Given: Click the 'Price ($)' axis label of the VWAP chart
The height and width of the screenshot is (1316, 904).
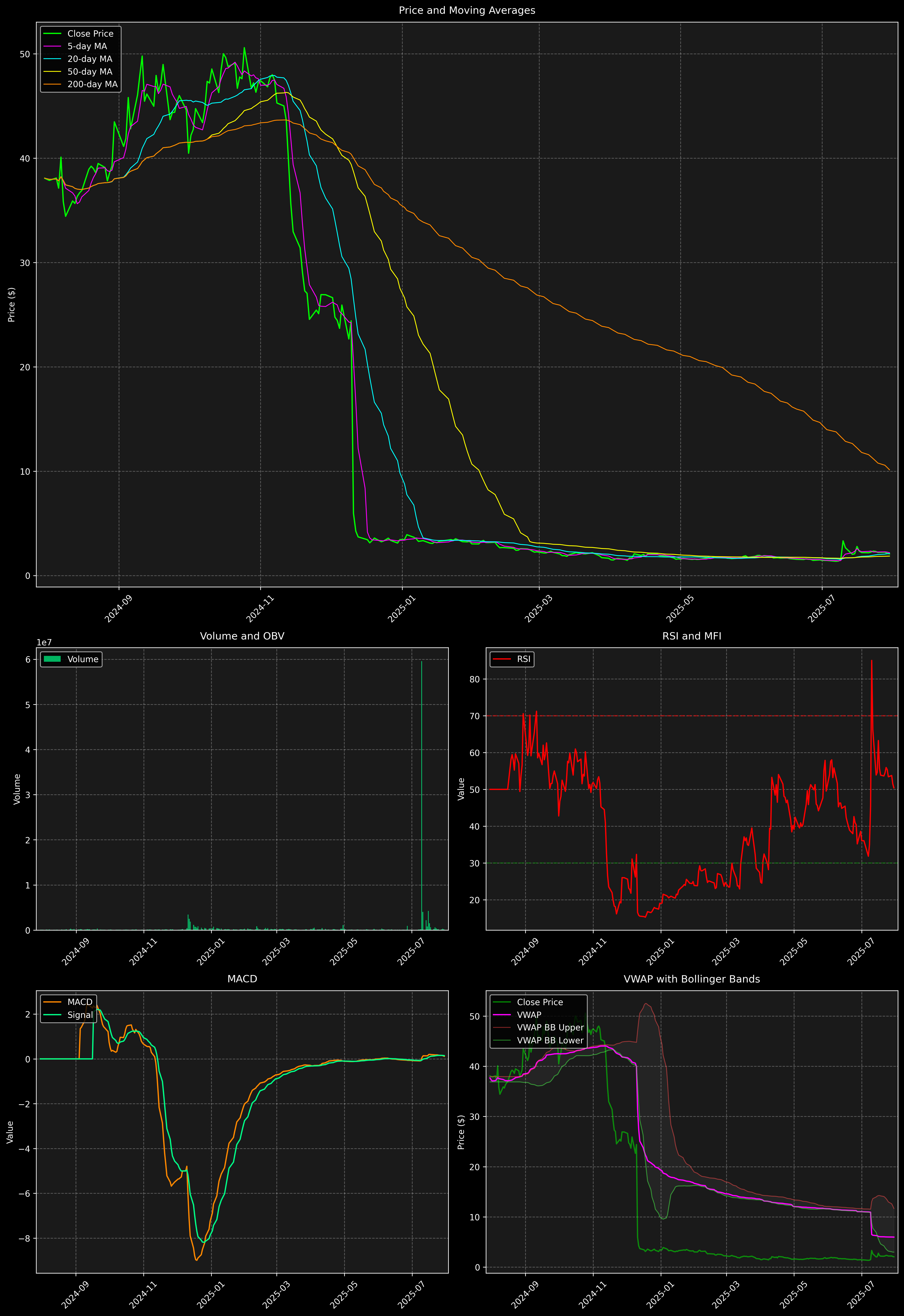Looking at the screenshot, I should (x=461, y=1132).
